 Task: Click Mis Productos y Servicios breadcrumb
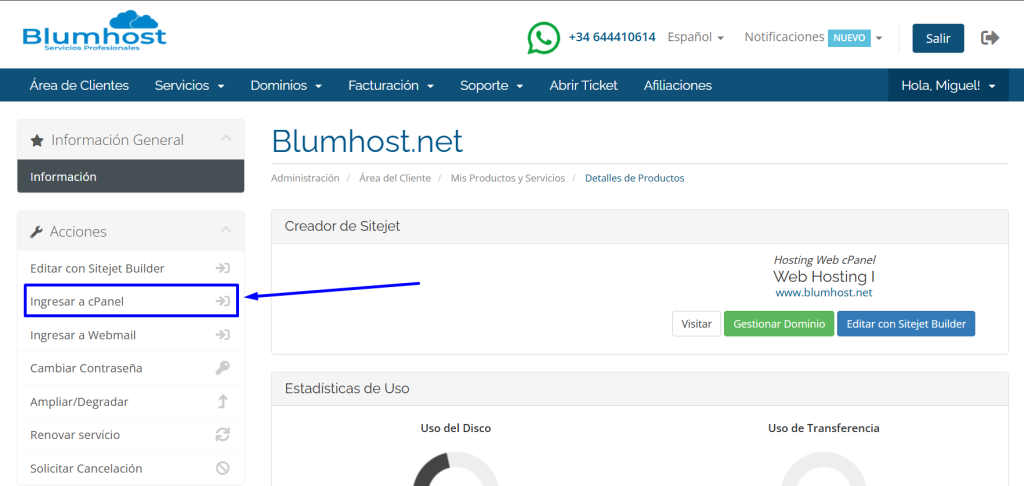507,178
